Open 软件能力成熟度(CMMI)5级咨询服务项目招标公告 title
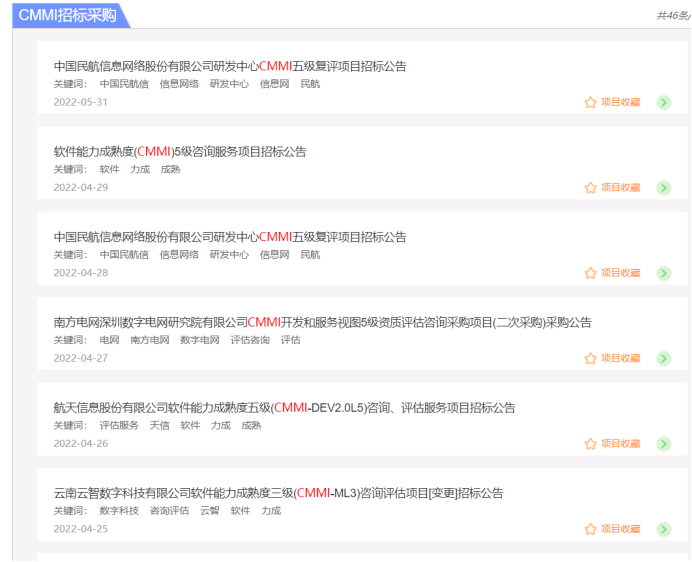The image size is (692, 562). 180,151
